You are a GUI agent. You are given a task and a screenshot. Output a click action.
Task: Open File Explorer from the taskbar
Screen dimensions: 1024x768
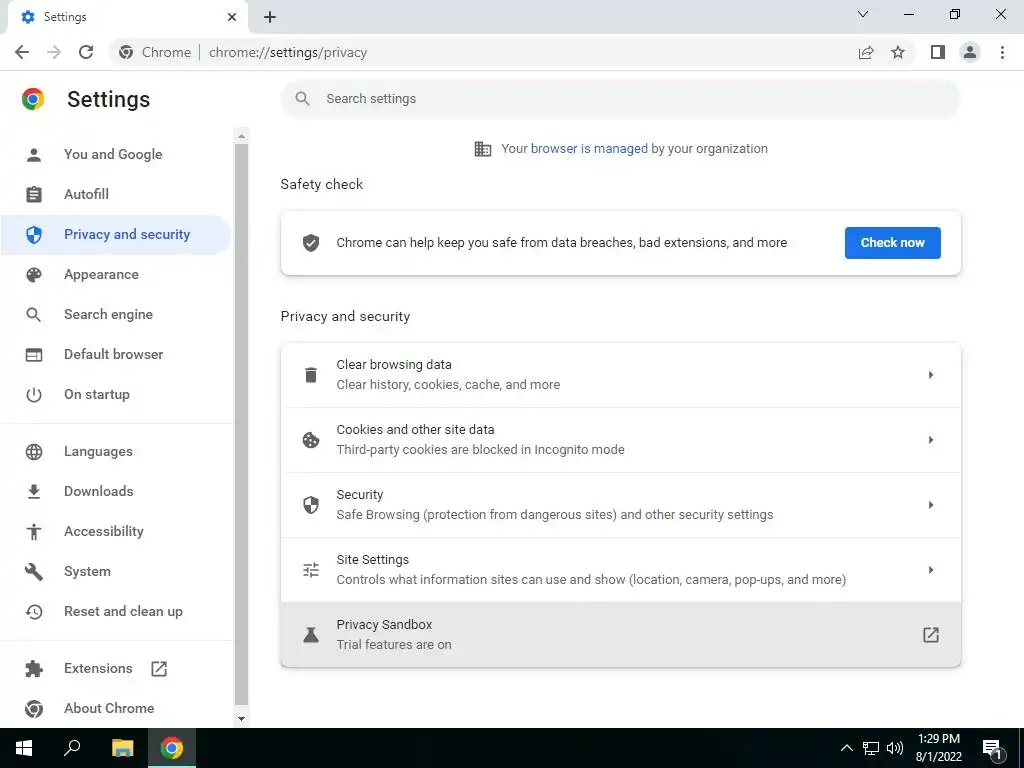pos(122,748)
